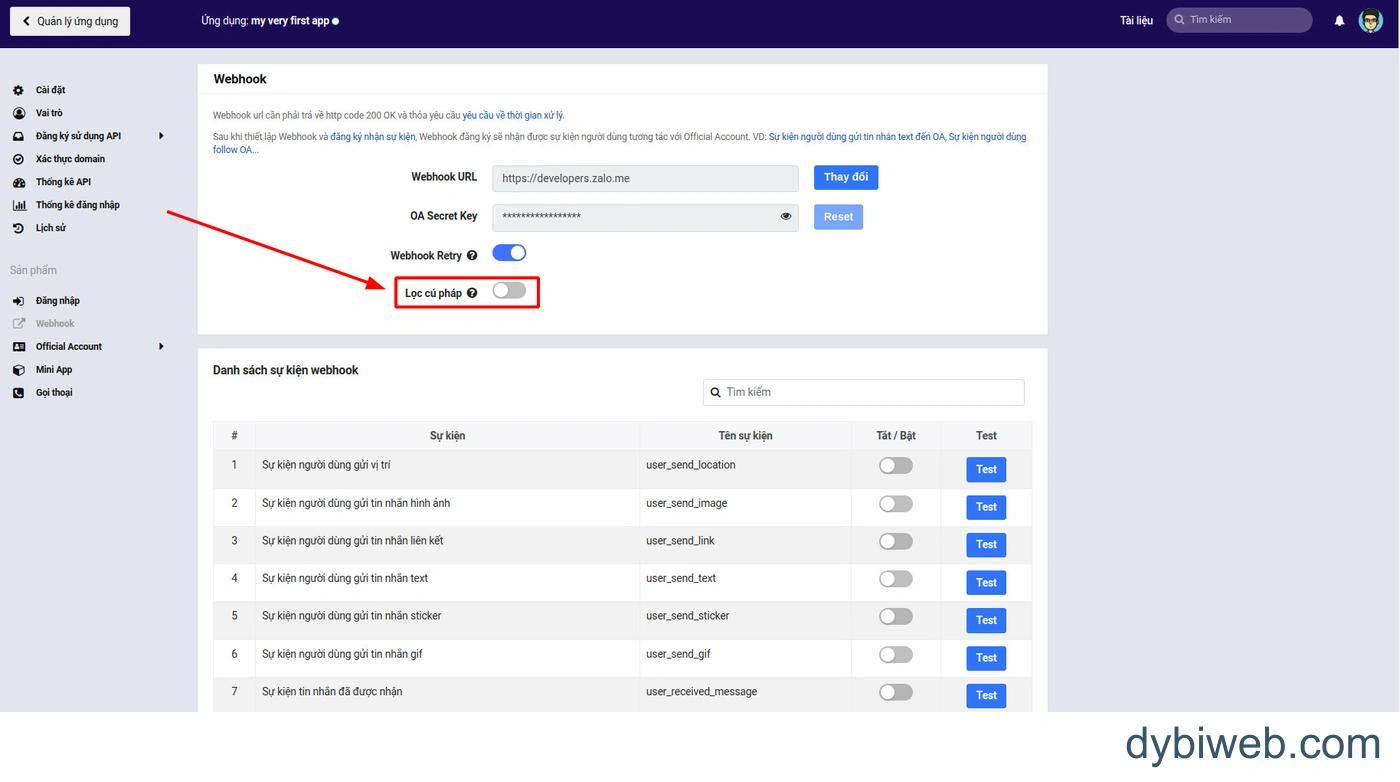Image resolution: width=1400 pixels, height=782 pixels.
Task: Click the Webhook URL input field
Action: 645,179
